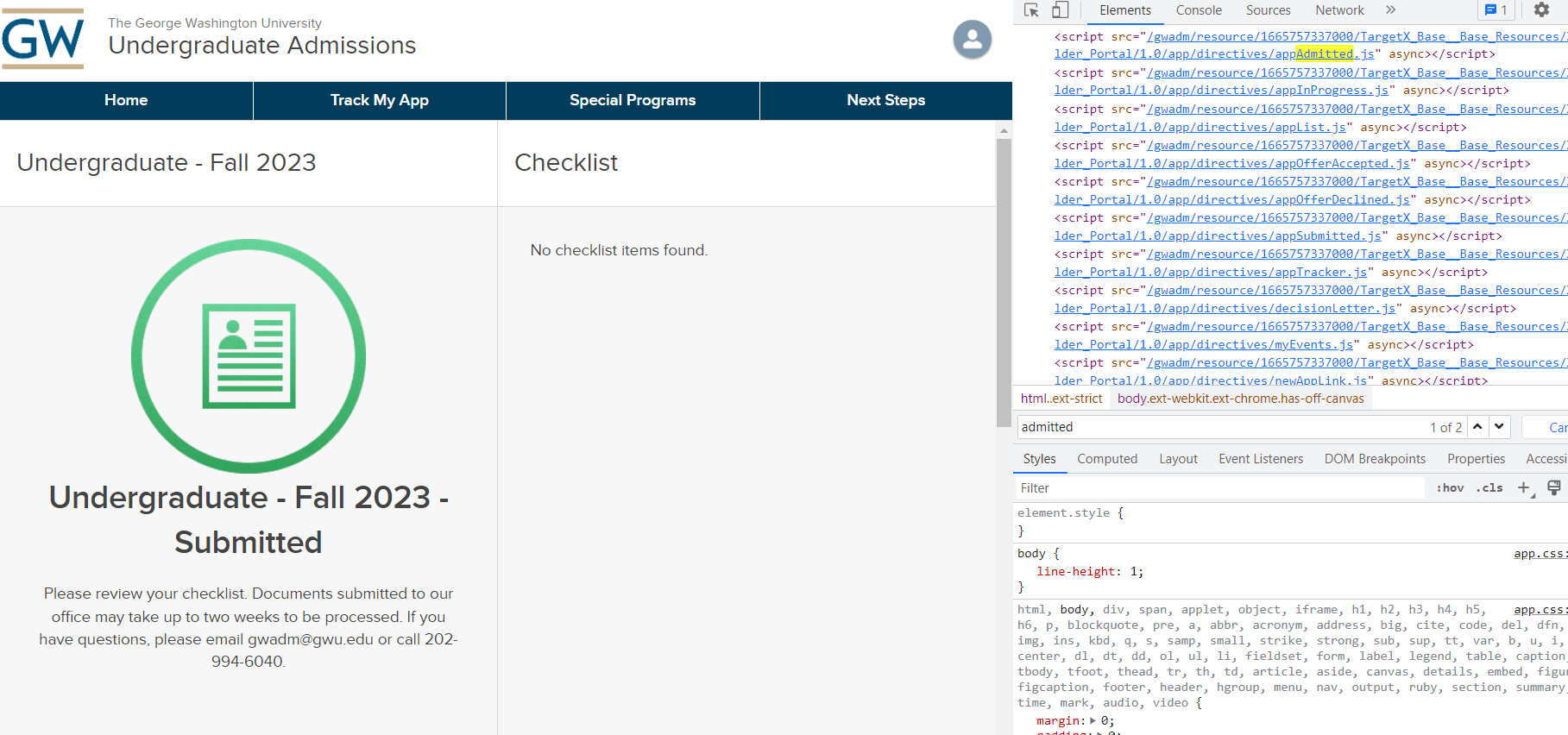Open the Sources tab
Screen dimensions: 1568x735
1268,10
